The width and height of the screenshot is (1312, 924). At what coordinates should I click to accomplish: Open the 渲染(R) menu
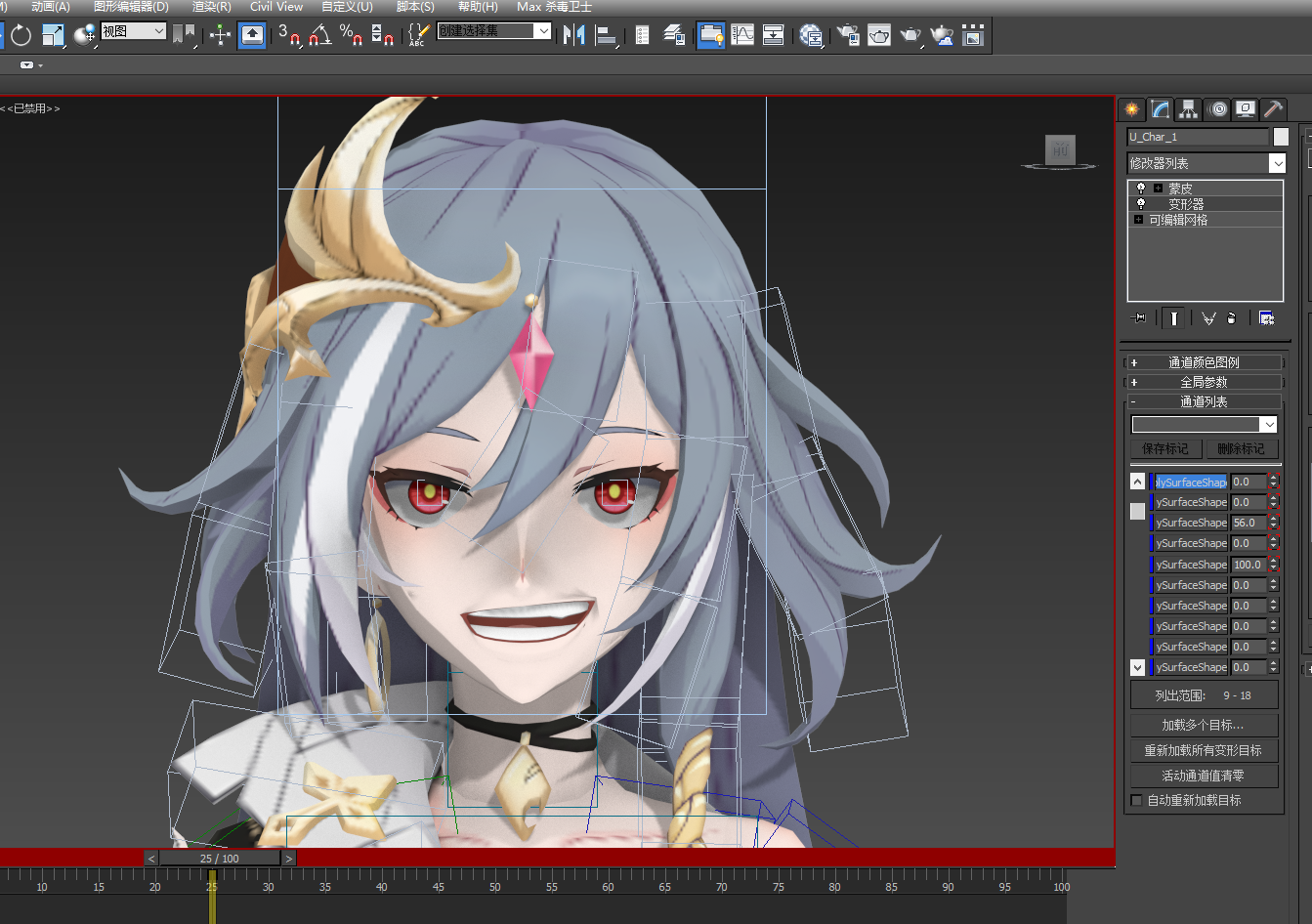click(x=211, y=7)
